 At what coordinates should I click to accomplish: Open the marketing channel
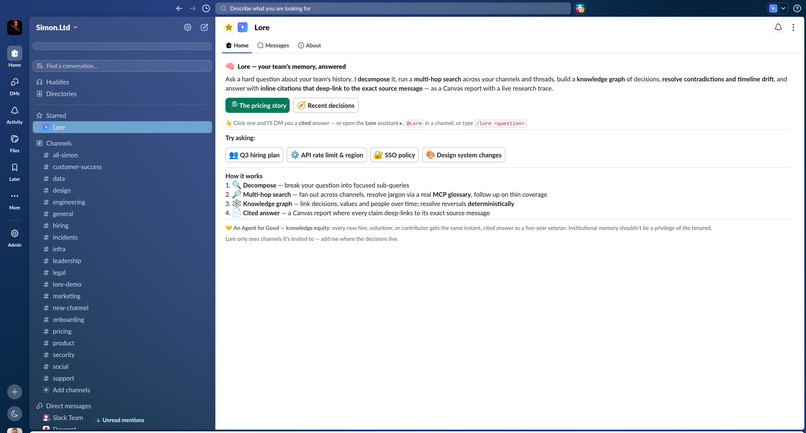(x=122, y=296)
